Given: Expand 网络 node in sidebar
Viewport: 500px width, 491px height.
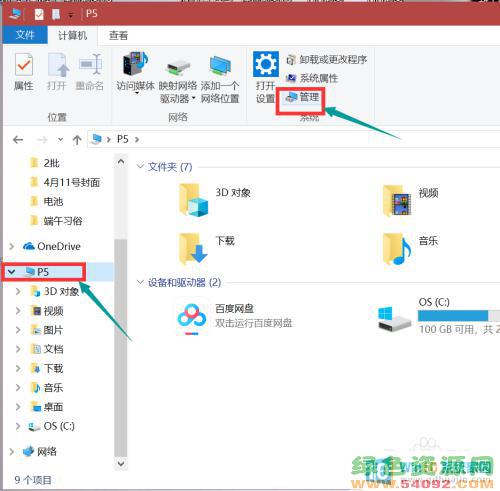Looking at the screenshot, I should (12, 452).
